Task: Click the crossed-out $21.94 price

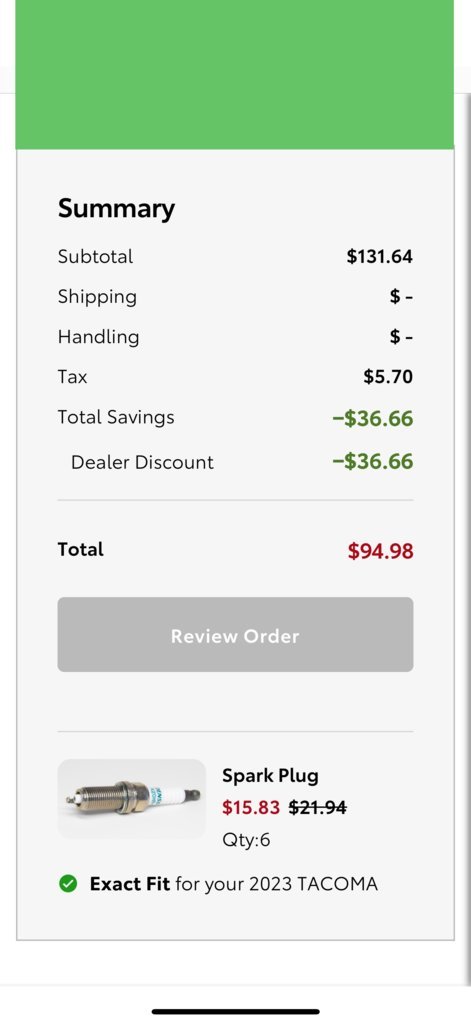Action: click(x=318, y=808)
